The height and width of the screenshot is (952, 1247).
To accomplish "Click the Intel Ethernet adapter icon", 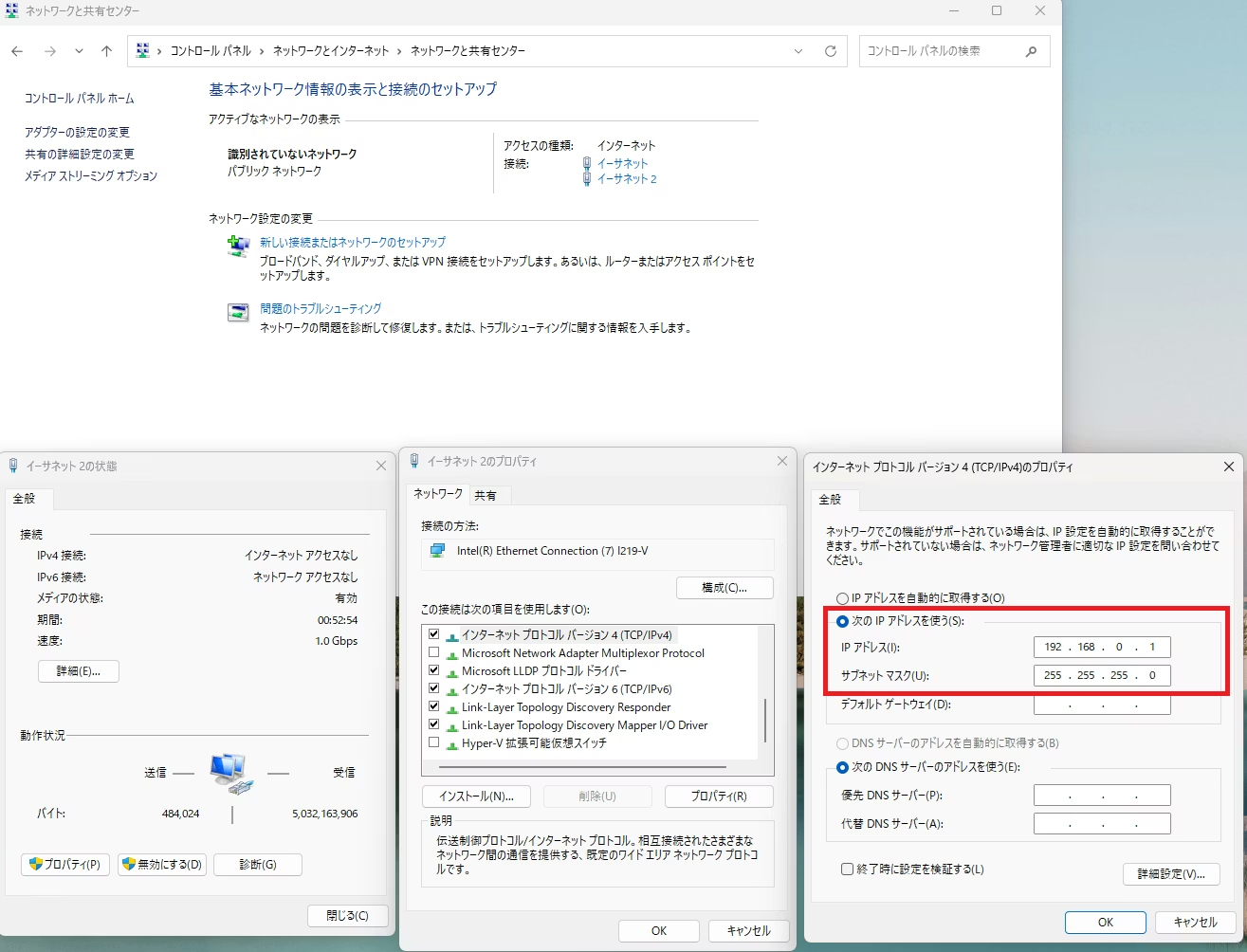I will 439,550.
